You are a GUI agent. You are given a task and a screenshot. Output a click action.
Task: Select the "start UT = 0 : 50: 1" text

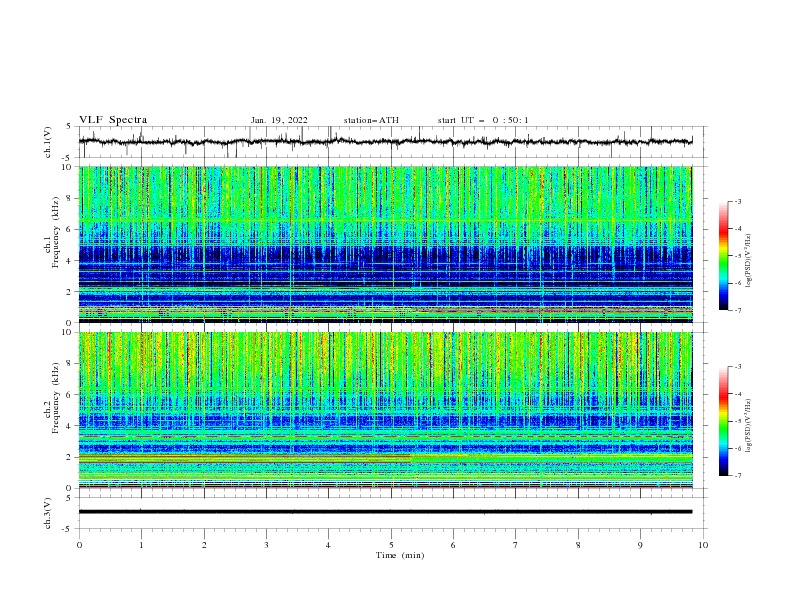pos(483,120)
